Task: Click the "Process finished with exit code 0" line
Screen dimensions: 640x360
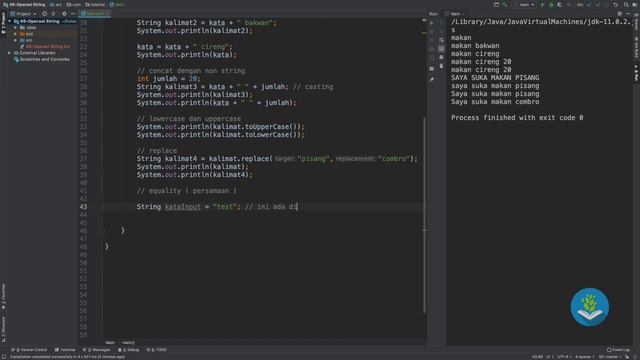Action: pyautogui.click(x=517, y=118)
